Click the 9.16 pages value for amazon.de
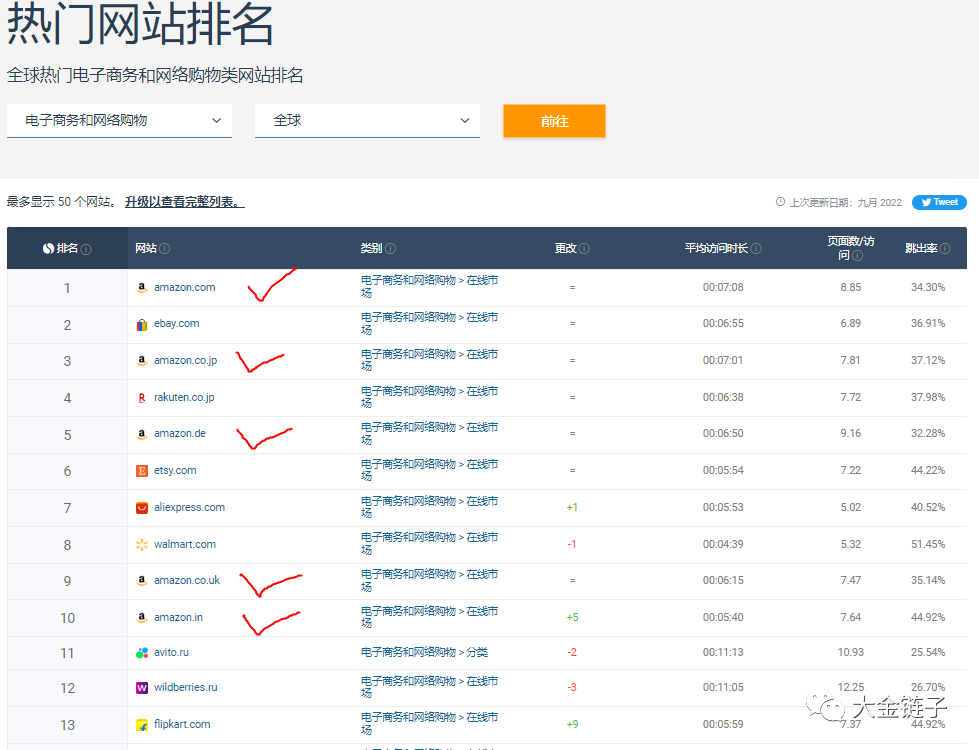This screenshot has height=750, width=979. [x=850, y=433]
